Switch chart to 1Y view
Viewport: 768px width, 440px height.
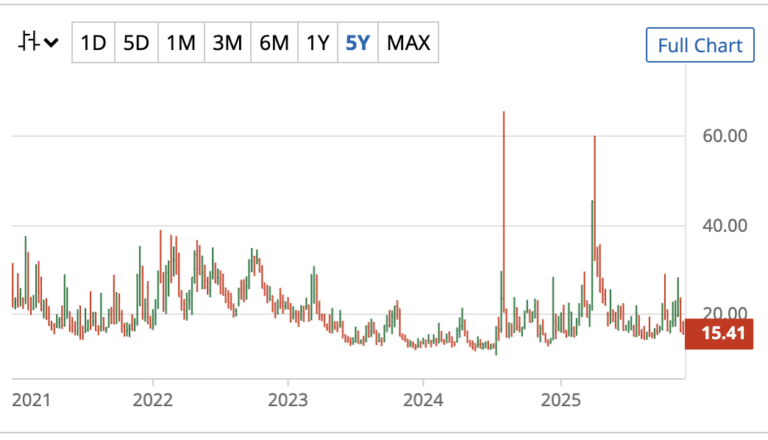[317, 43]
